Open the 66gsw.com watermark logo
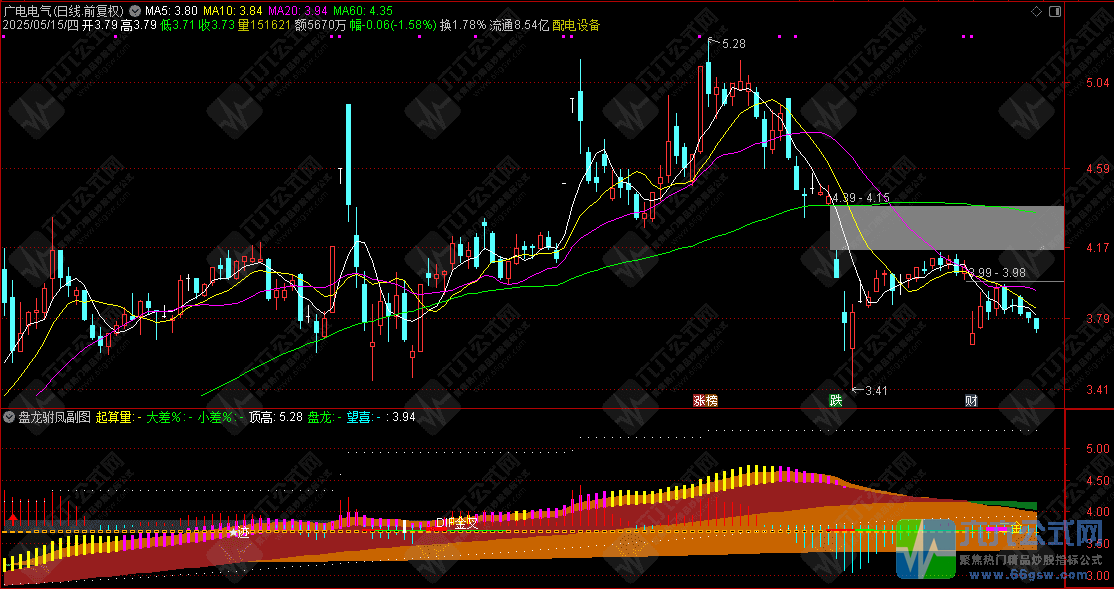The image size is (1114, 589). (x=1000, y=549)
